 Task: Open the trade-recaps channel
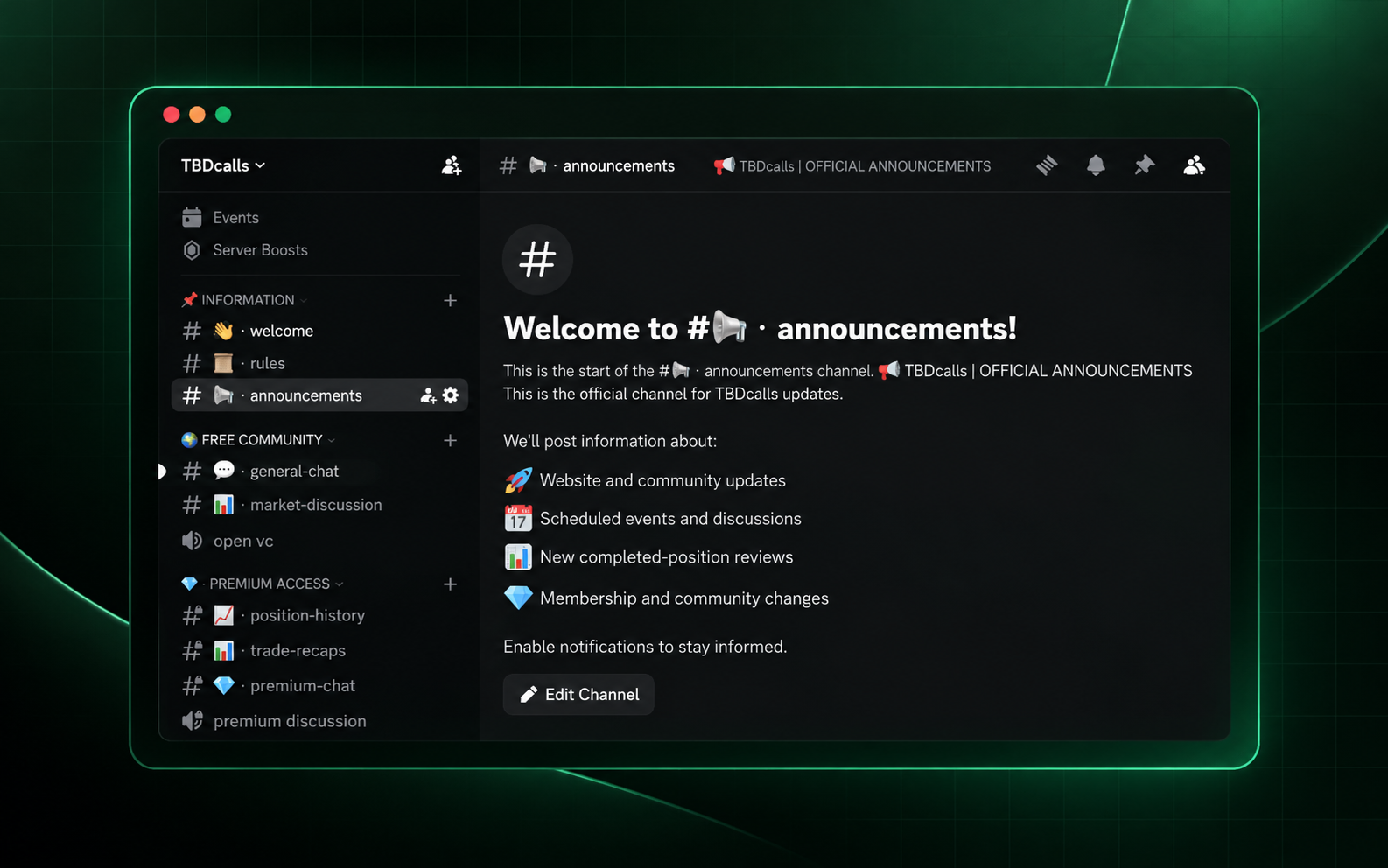[x=320, y=650]
